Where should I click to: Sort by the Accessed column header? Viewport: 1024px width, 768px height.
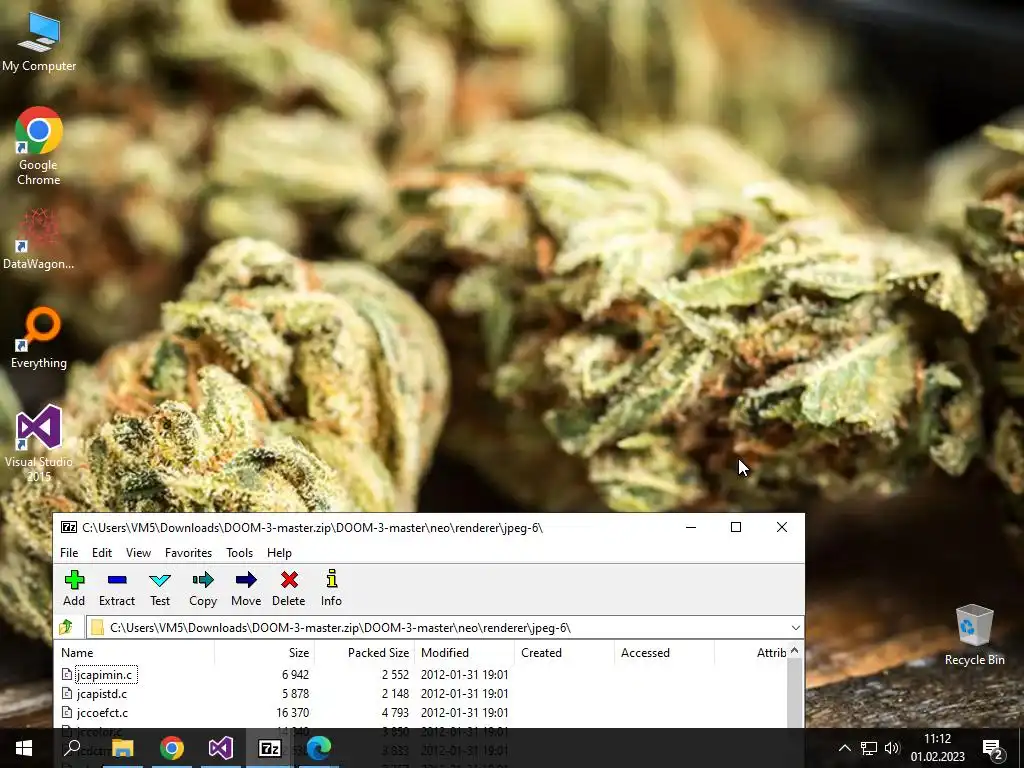[x=665, y=652]
